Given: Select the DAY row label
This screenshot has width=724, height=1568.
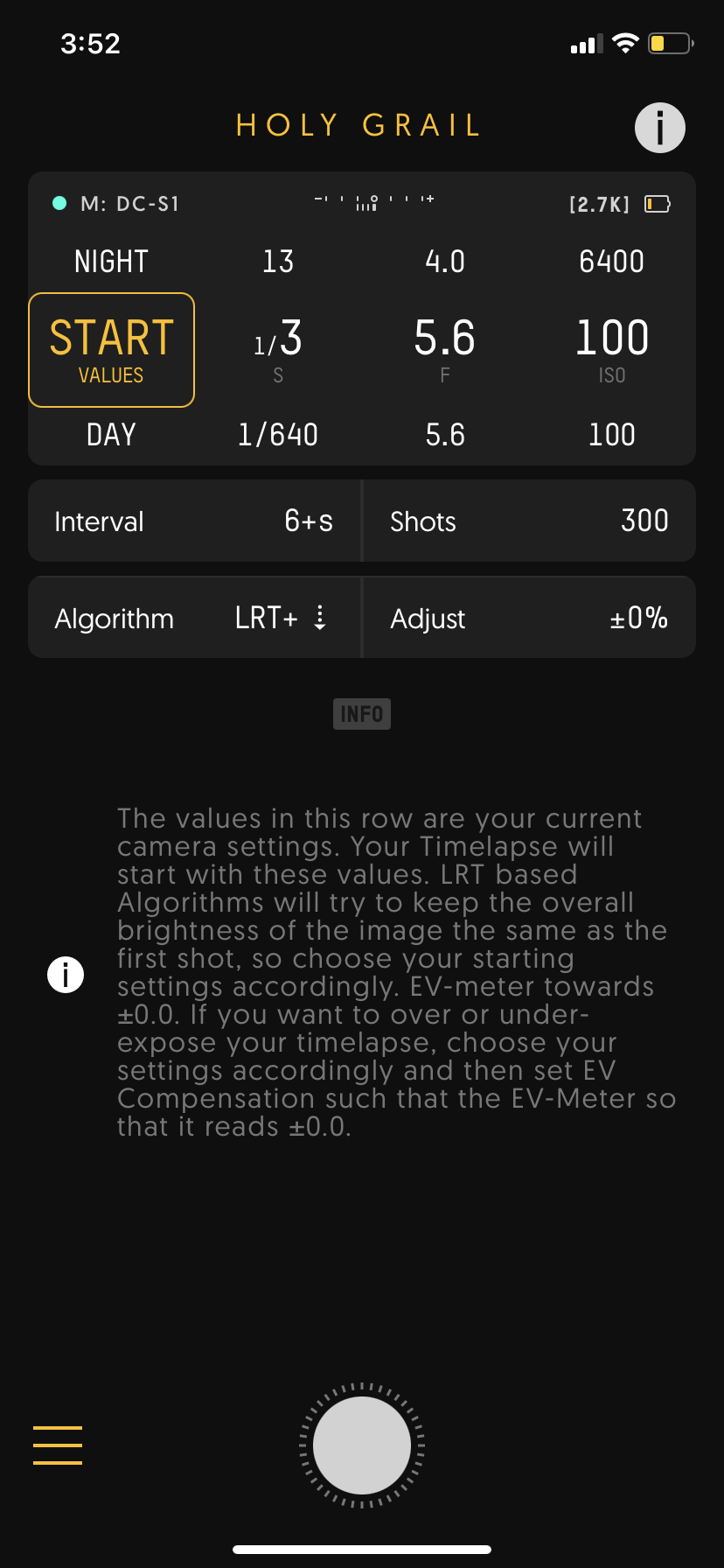Looking at the screenshot, I should (111, 435).
